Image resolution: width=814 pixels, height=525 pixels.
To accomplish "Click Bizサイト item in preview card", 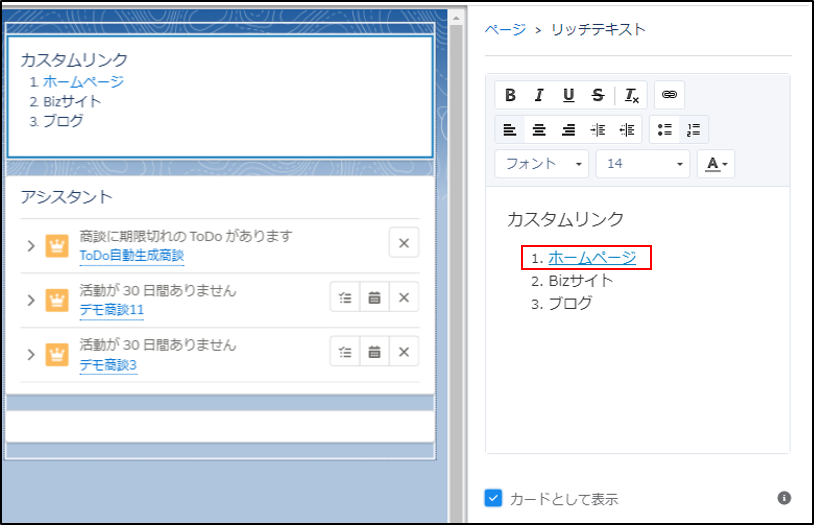I will (x=72, y=101).
